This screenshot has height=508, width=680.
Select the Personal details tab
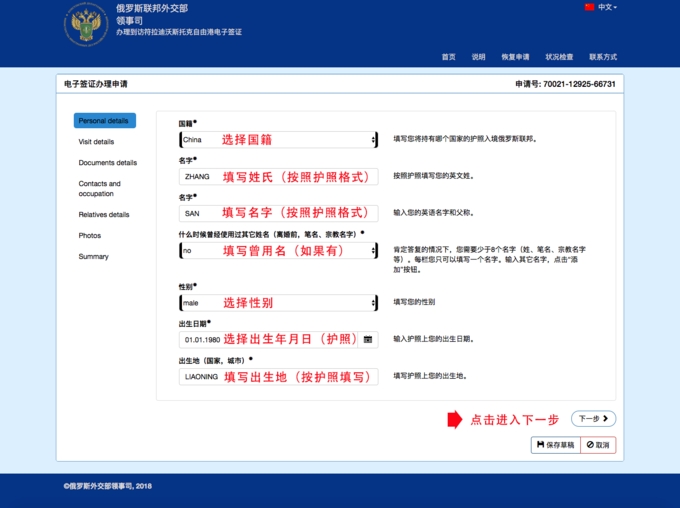point(104,121)
